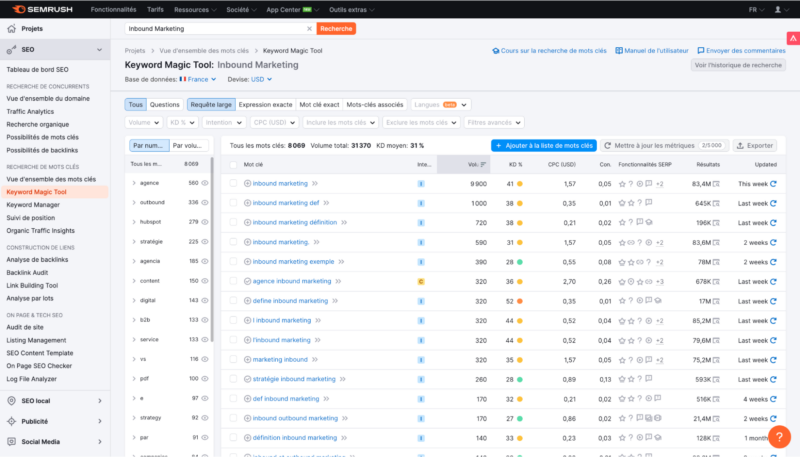The height and width of the screenshot is (457, 800).
Task: Select Mots-clés associés tab
Action: tap(374, 105)
